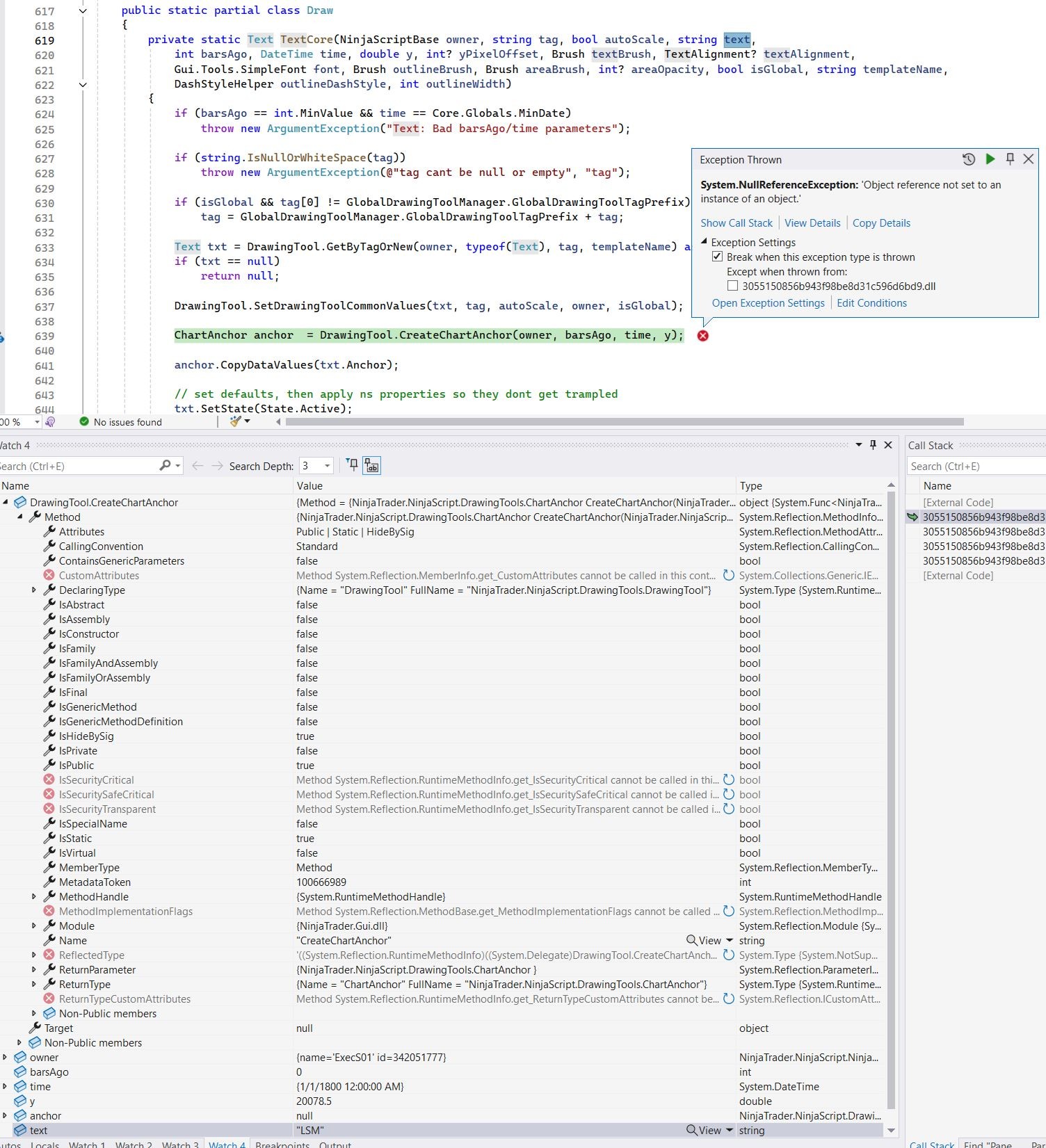Viewport: 1046px width, 1148px height.
Task: Click the Show Call Stack link
Action: click(737, 223)
